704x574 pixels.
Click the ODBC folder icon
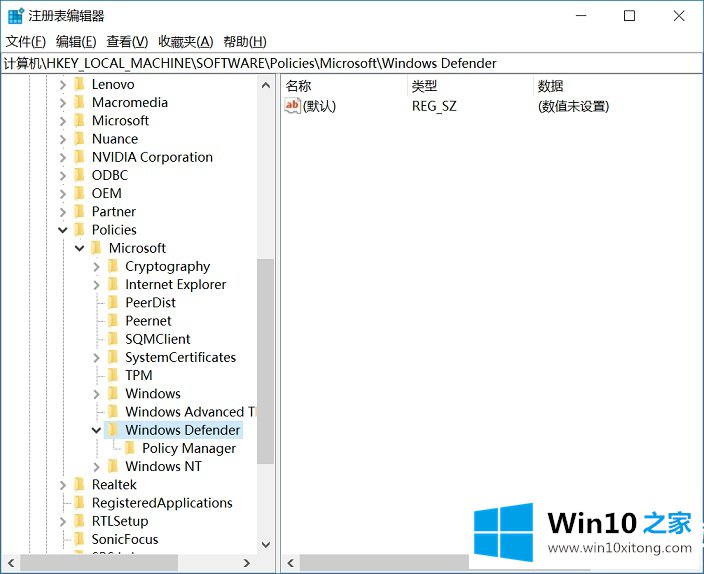point(79,175)
